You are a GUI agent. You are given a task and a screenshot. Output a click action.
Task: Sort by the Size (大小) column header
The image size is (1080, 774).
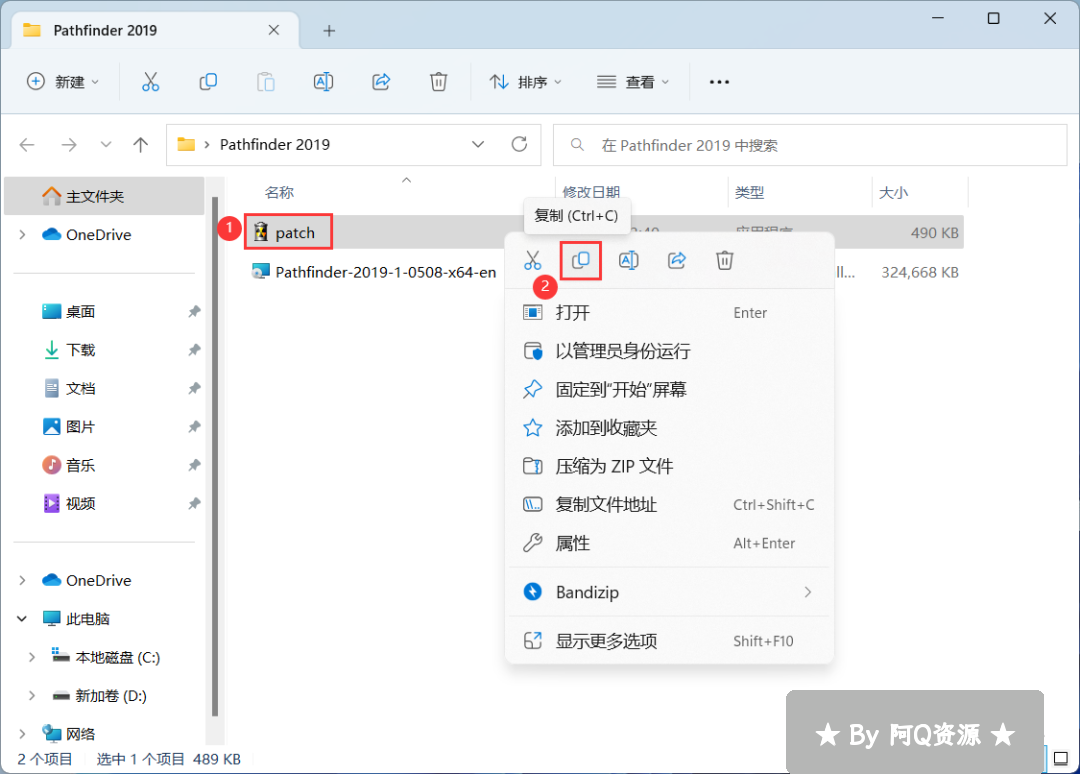(893, 193)
